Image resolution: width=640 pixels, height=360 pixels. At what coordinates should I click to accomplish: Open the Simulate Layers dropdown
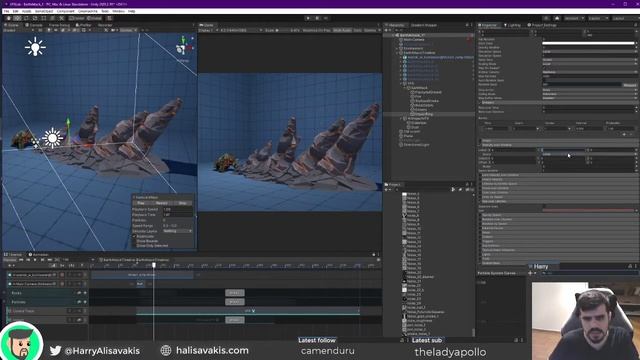178,231
